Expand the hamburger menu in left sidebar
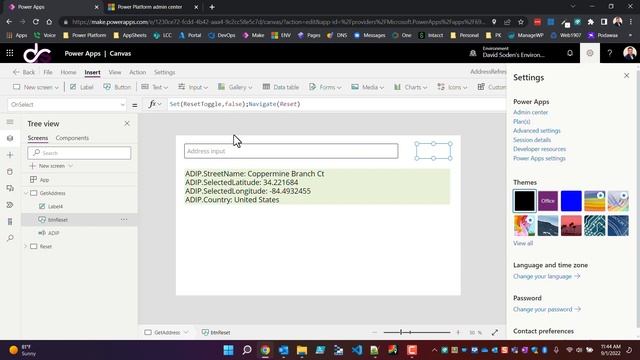 coord(10,122)
